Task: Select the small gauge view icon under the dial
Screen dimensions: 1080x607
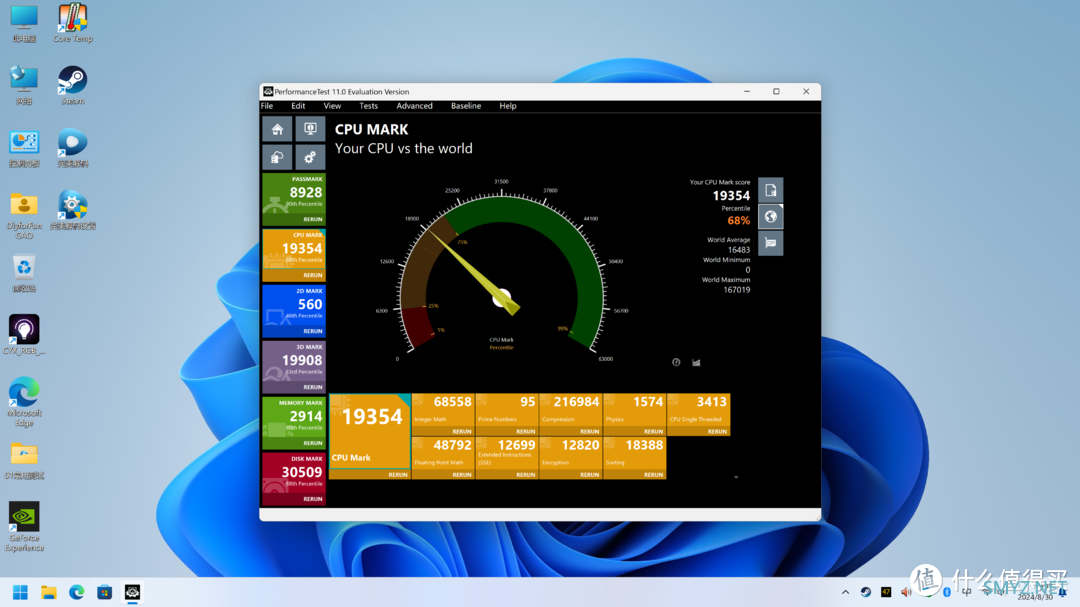Action: tap(676, 362)
